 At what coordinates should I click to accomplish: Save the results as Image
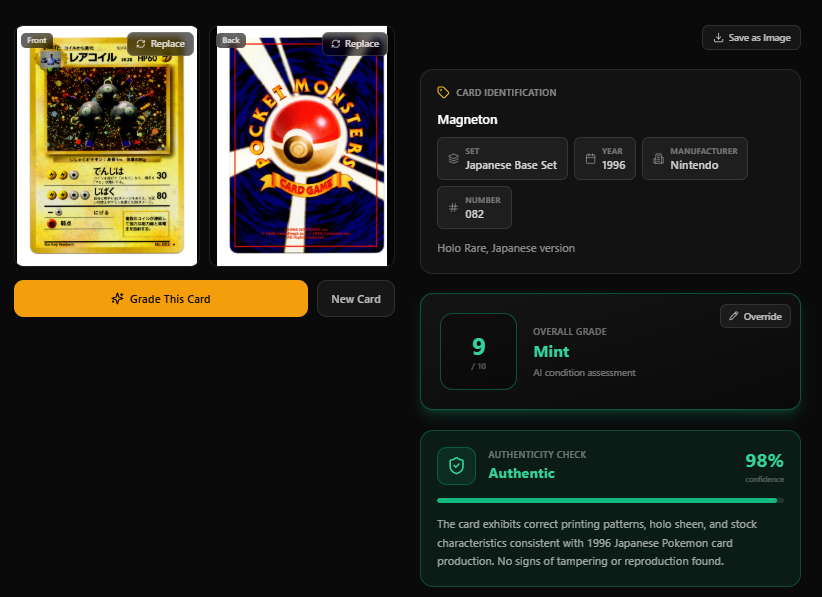[751, 38]
